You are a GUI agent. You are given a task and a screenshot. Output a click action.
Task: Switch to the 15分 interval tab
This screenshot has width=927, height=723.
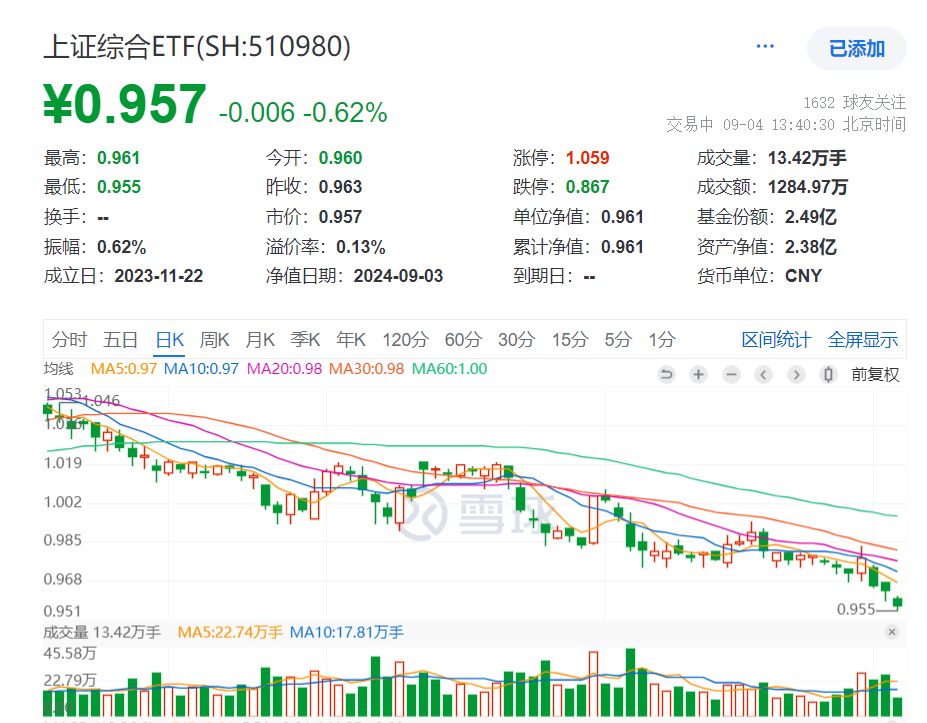570,340
